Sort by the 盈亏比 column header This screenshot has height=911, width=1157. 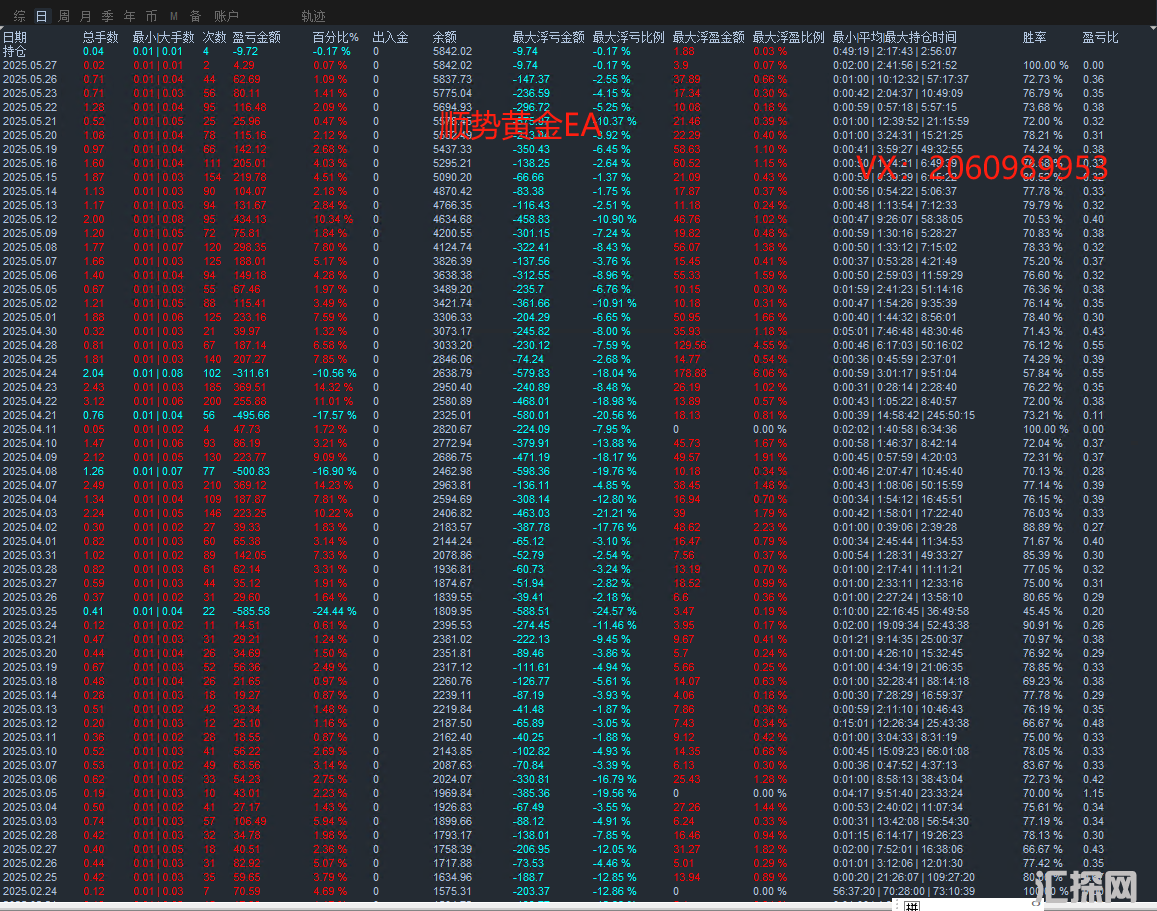tap(1100, 37)
